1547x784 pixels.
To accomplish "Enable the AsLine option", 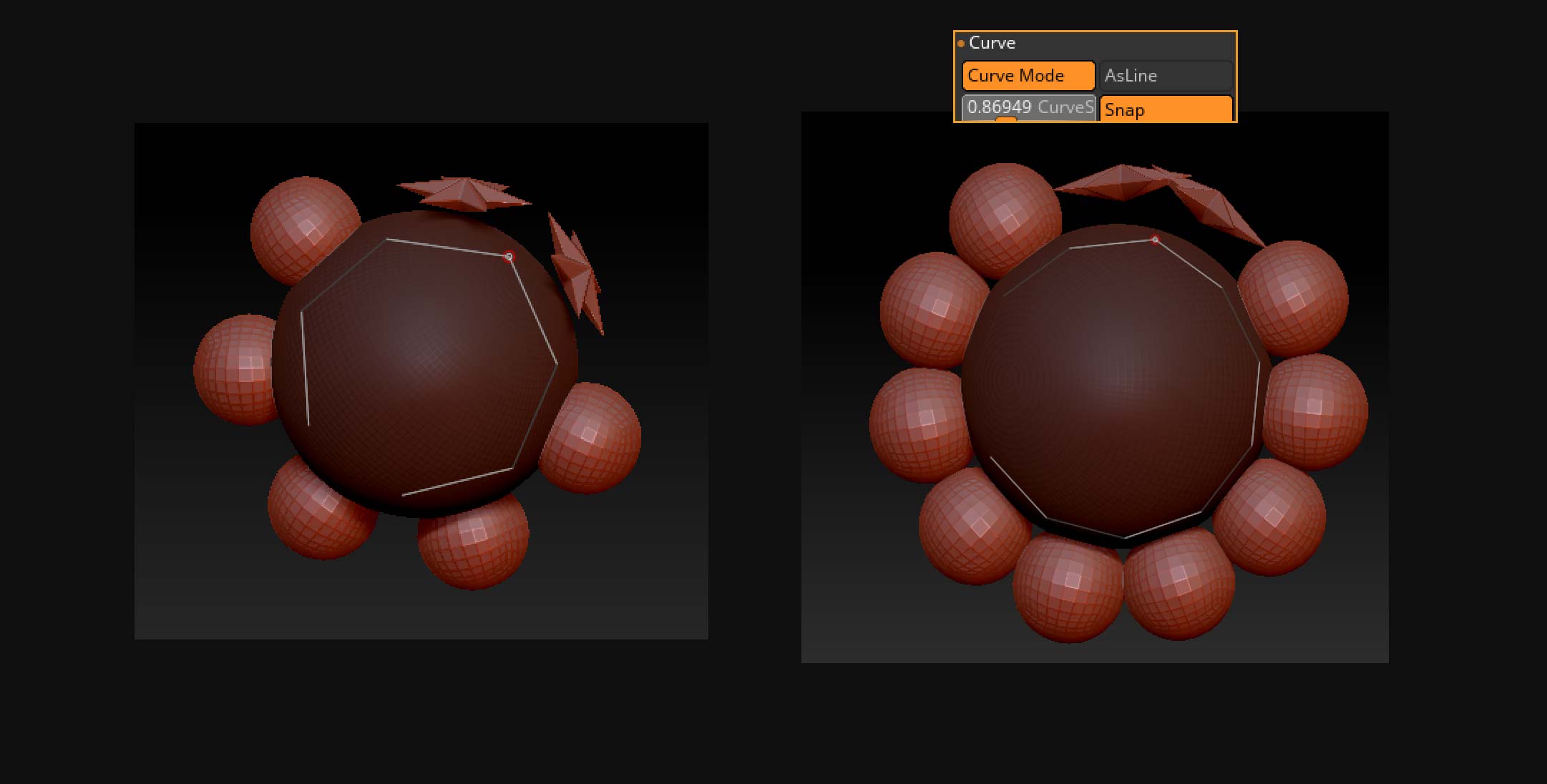I will (x=1166, y=76).
